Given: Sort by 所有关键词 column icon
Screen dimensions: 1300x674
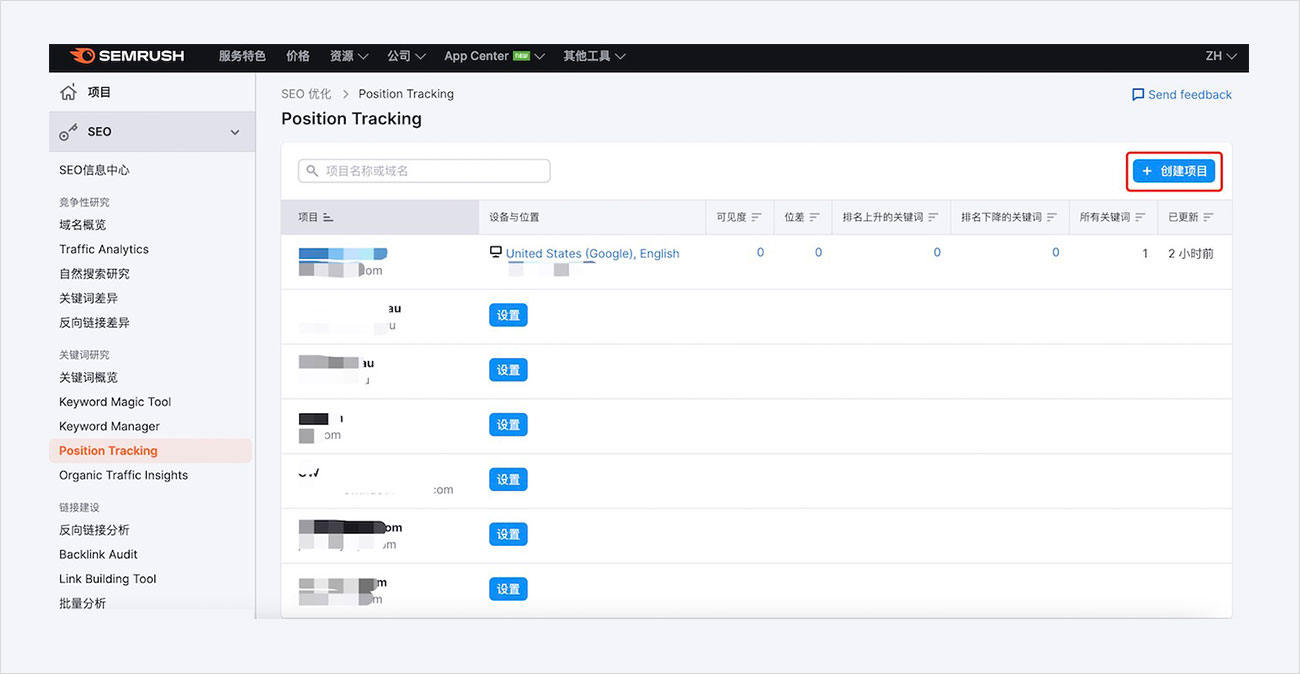Looking at the screenshot, I should click(x=1140, y=217).
